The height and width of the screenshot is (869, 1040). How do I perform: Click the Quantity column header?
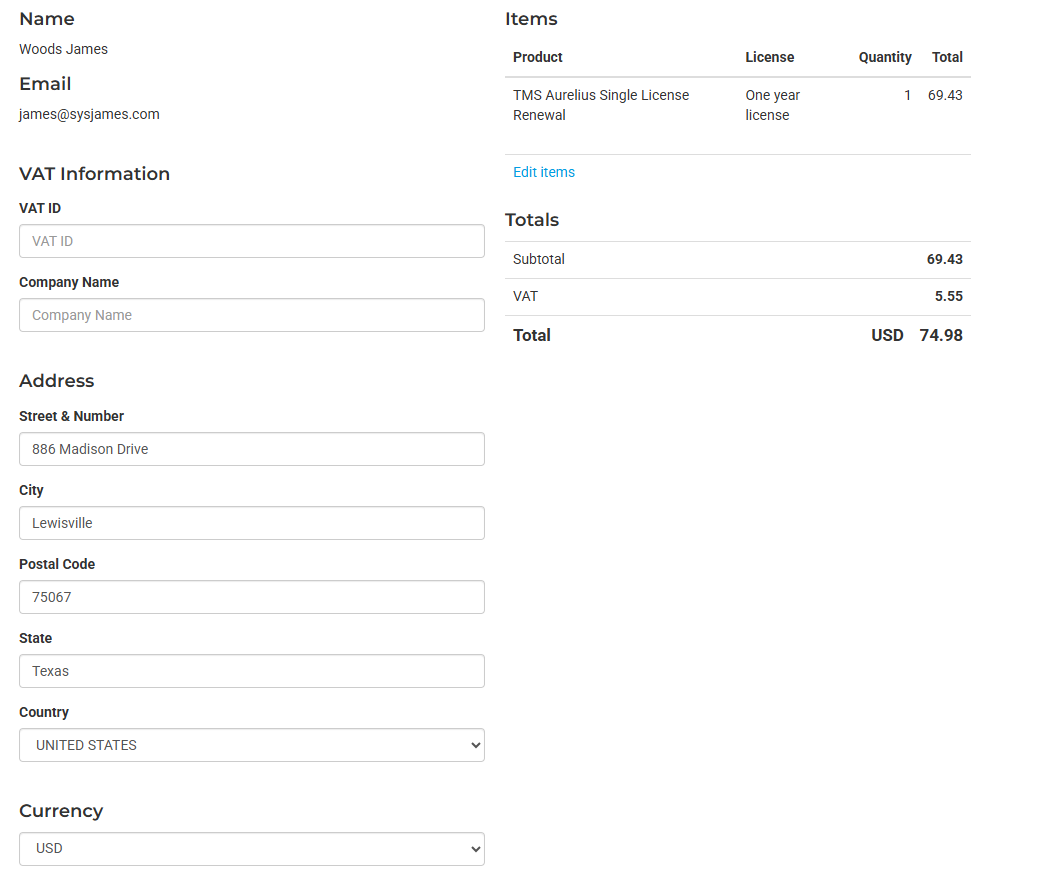(x=884, y=57)
